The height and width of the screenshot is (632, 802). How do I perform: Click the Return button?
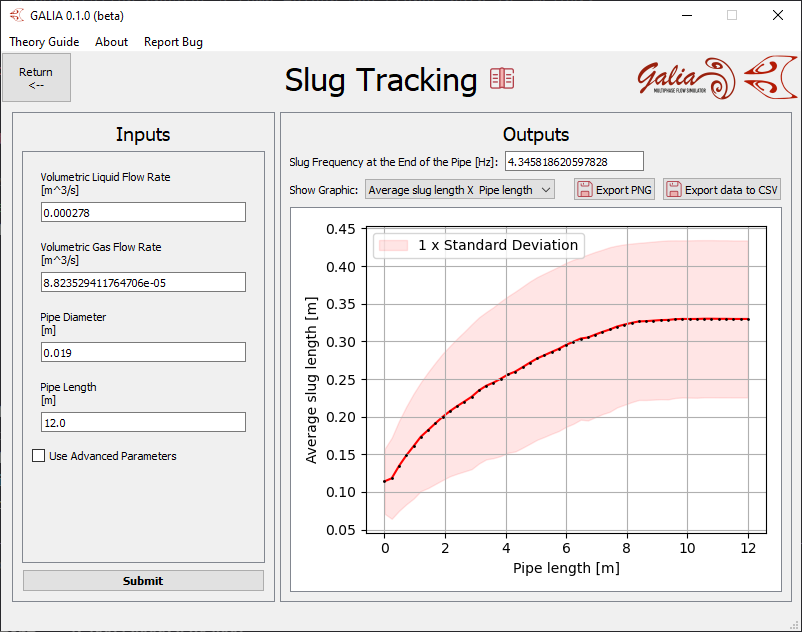click(x=36, y=78)
